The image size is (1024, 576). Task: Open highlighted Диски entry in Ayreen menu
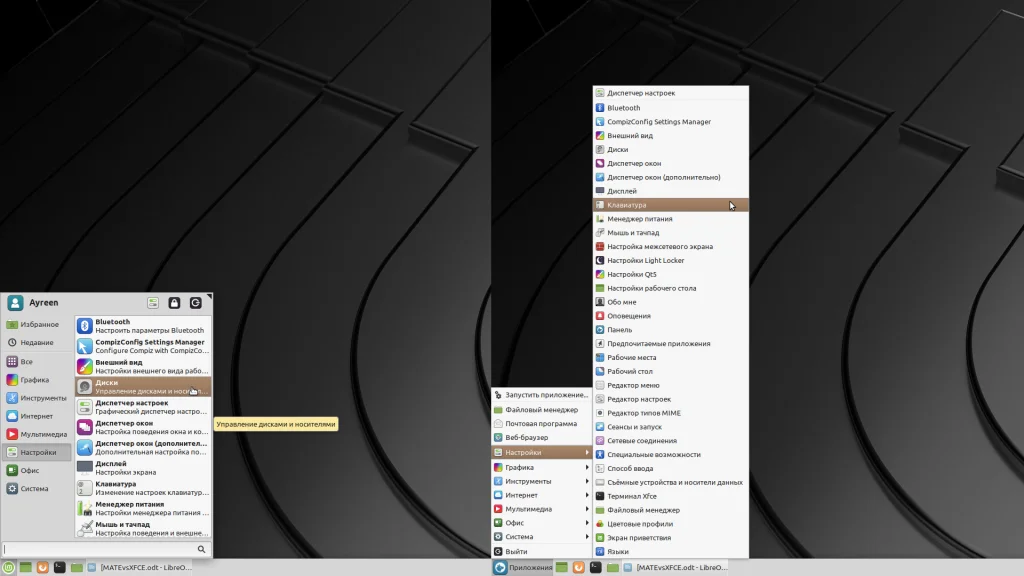pos(143,387)
